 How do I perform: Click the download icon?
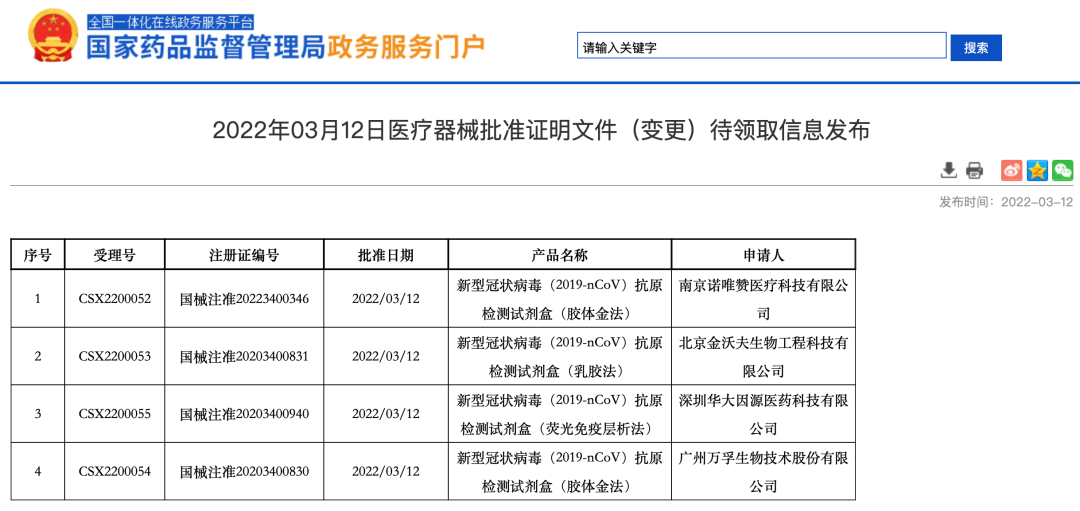coord(949,170)
